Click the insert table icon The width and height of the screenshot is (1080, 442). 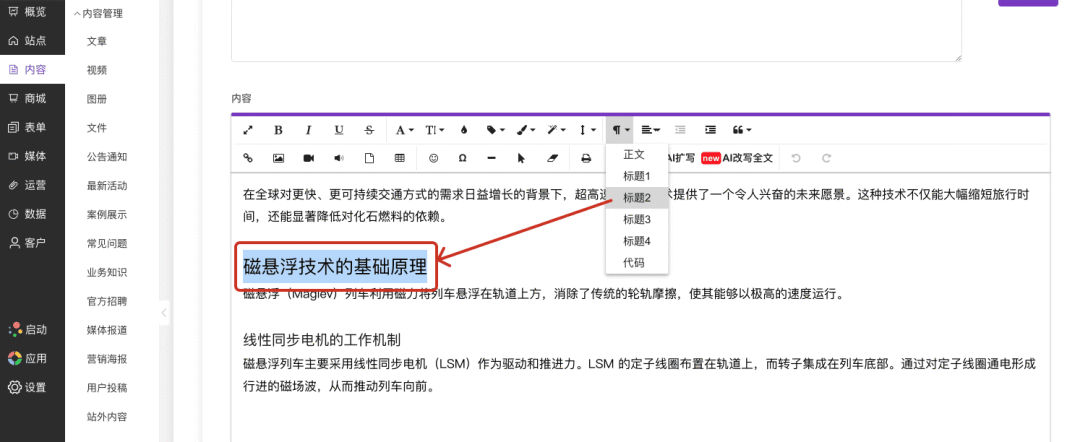click(x=400, y=158)
